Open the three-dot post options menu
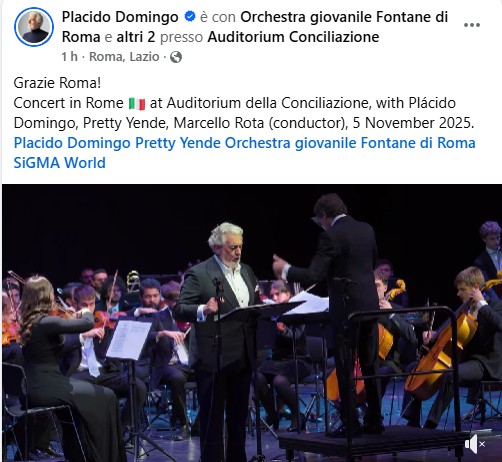502x462 pixels. 472,25
